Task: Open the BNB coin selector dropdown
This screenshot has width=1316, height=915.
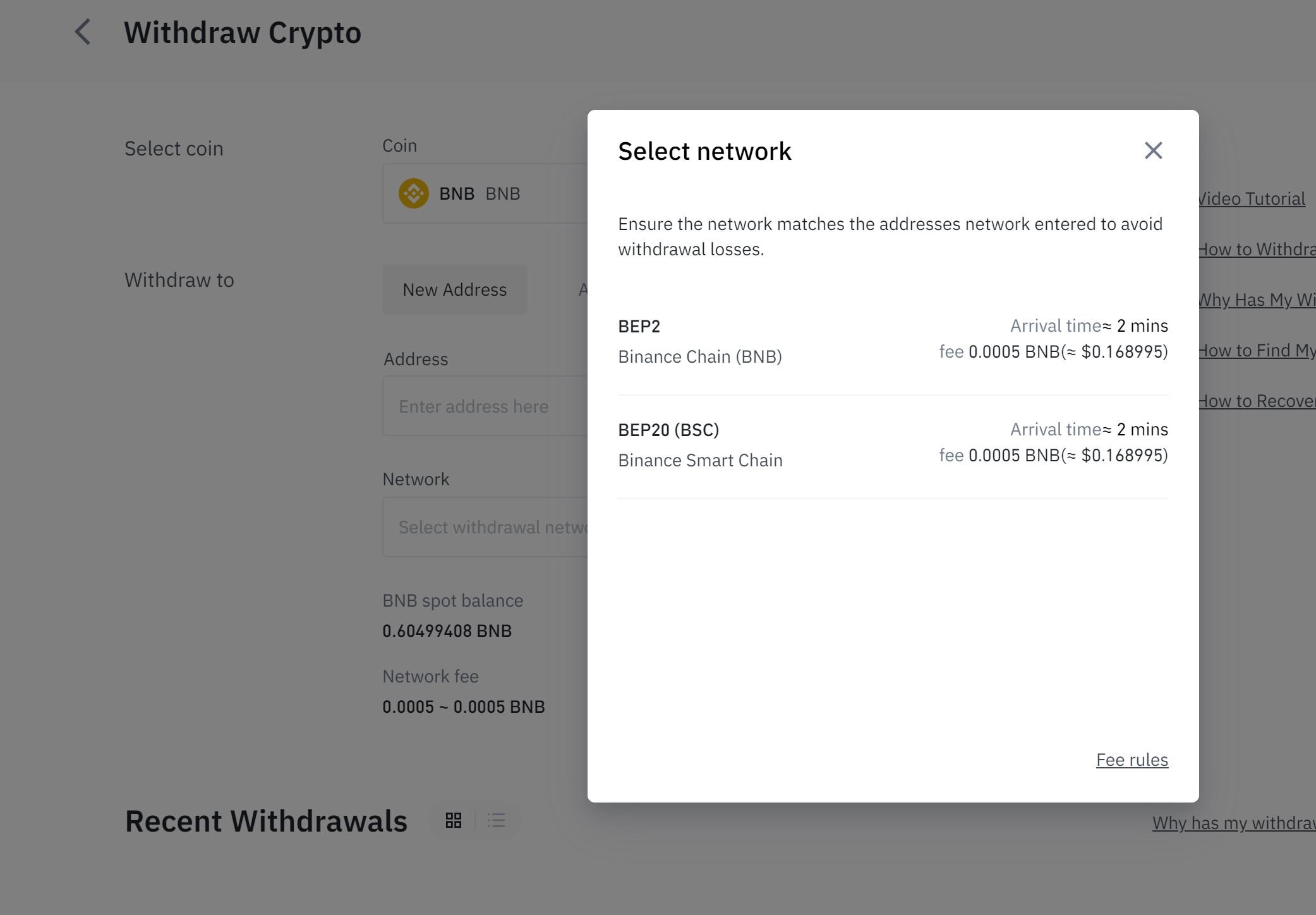Action: (485, 193)
